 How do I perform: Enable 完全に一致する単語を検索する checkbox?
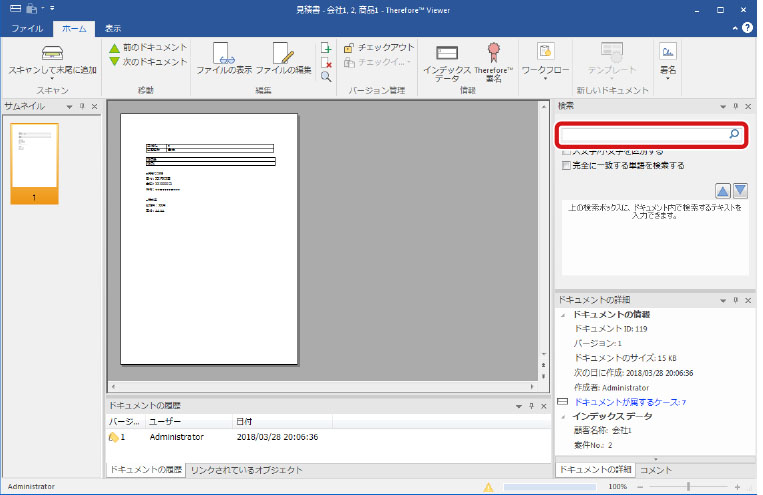(567, 165)
